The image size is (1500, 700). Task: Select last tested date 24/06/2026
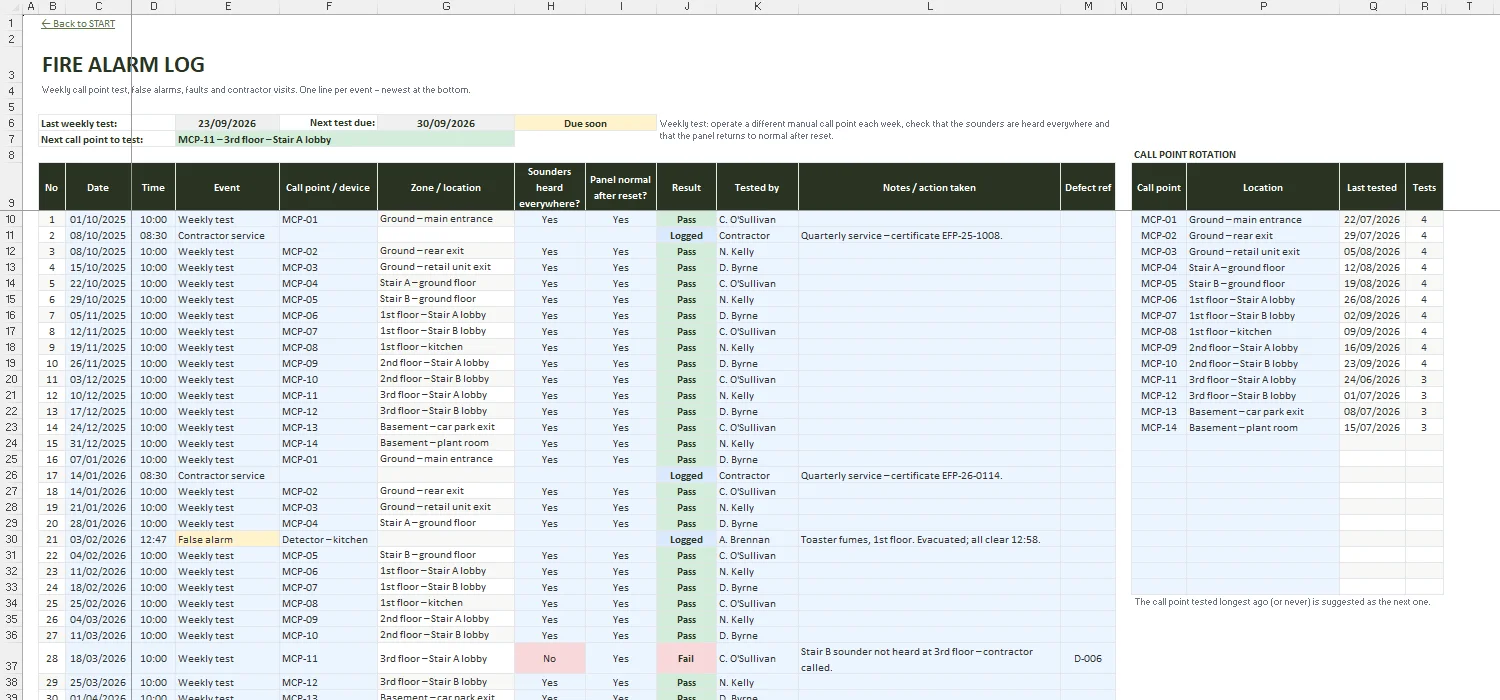[1372, 379]
